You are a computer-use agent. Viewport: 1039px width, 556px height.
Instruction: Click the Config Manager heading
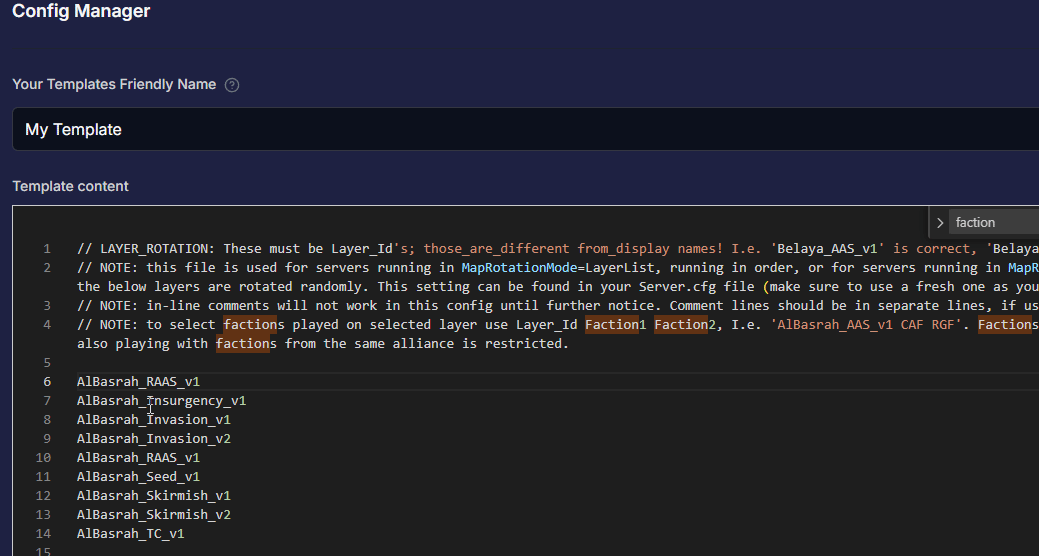pos(81,11)
